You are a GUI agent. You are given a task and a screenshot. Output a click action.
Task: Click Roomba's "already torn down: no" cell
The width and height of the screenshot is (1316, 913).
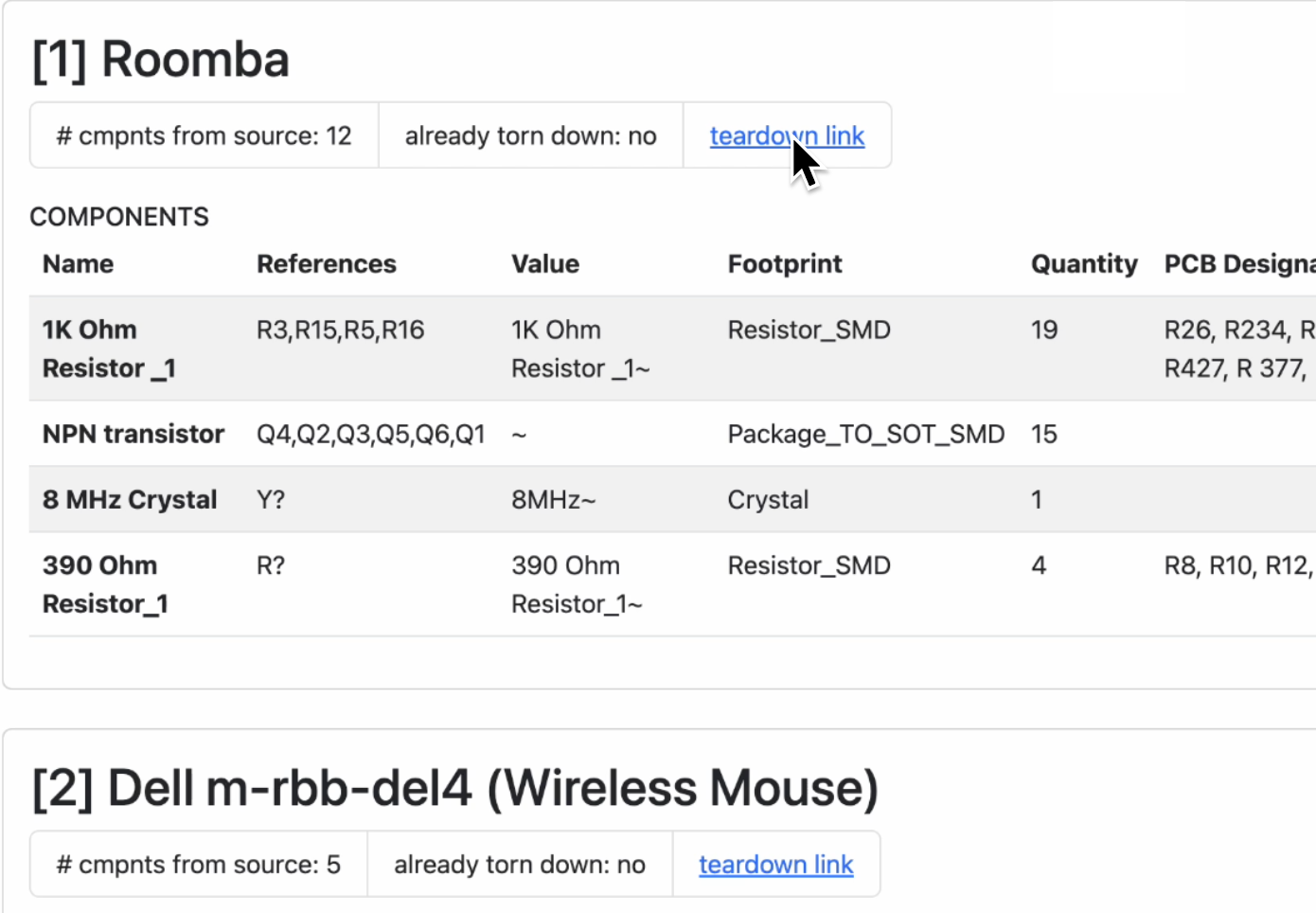(530, 136)
